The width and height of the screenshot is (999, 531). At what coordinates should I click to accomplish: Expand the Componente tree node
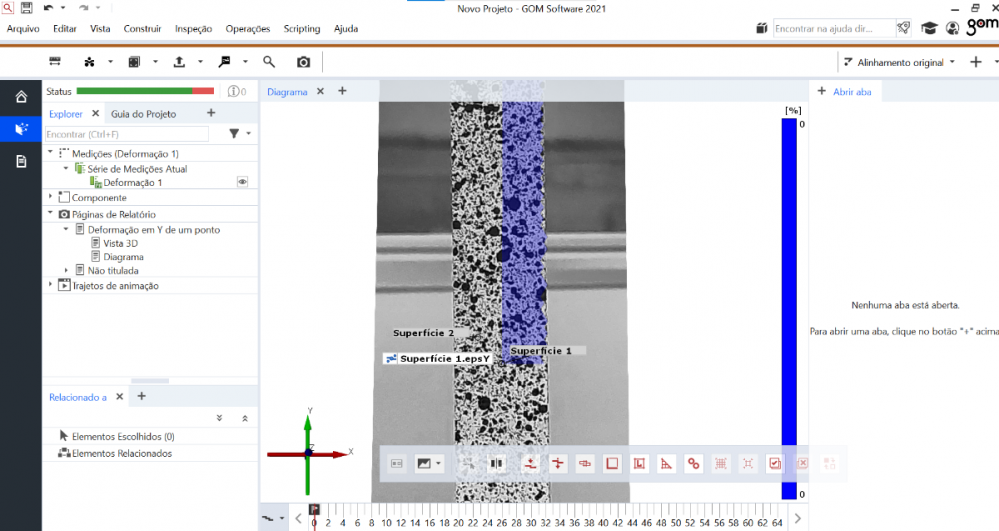click(51, 198)
